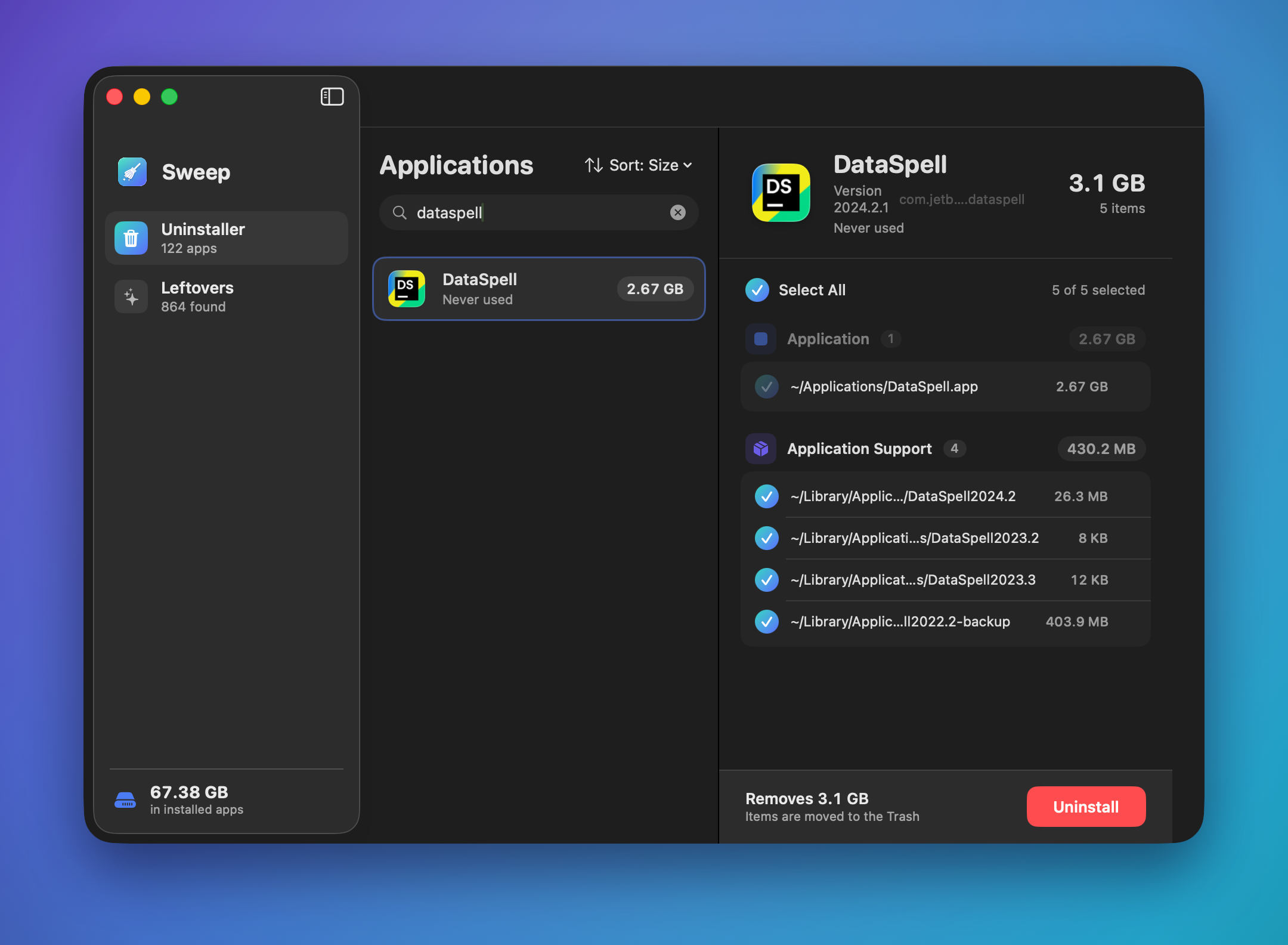The width and height of the screenshot is (1288, 945).
Task: Click the Application Support cube icon
Action: click(x=761, y=449)
